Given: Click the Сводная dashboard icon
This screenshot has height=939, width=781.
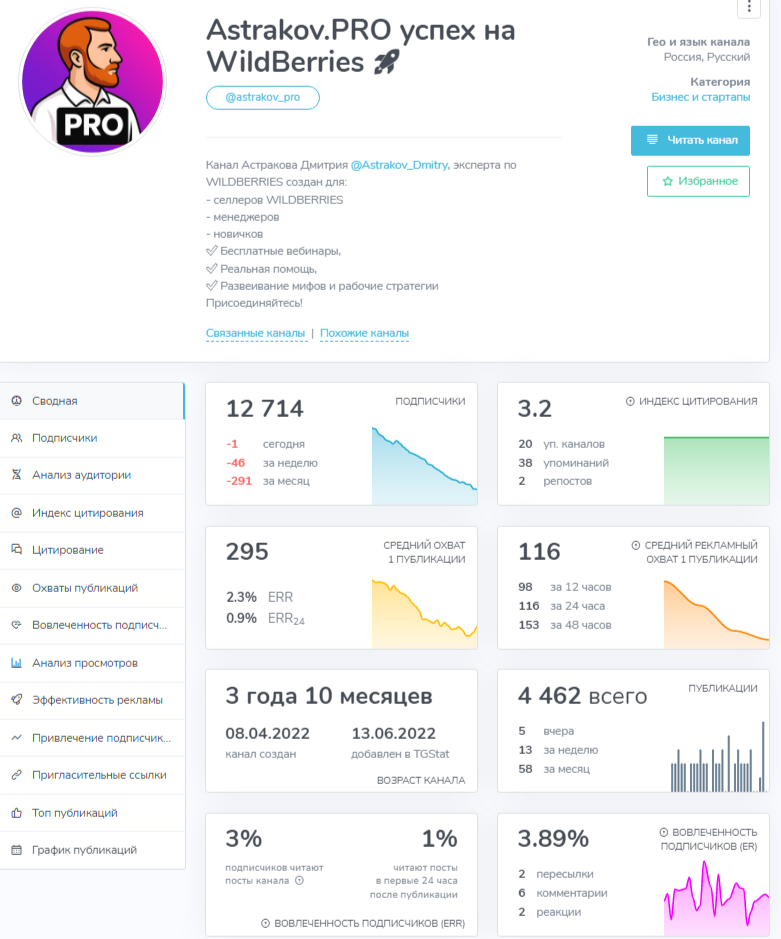Looking at the screenshot, I should [x=17, y=400].
